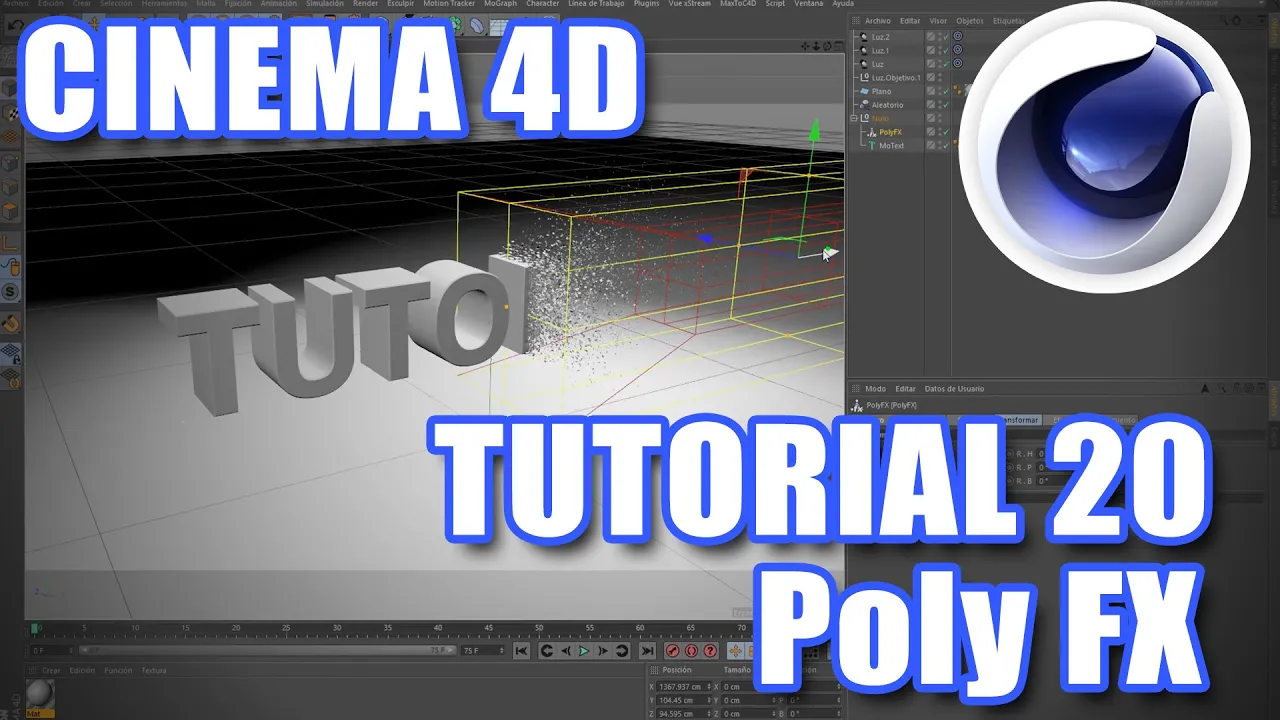Screen dimensions: 1280x720
Task: Play the animation forwards
Action: click(x=584, y=651)
